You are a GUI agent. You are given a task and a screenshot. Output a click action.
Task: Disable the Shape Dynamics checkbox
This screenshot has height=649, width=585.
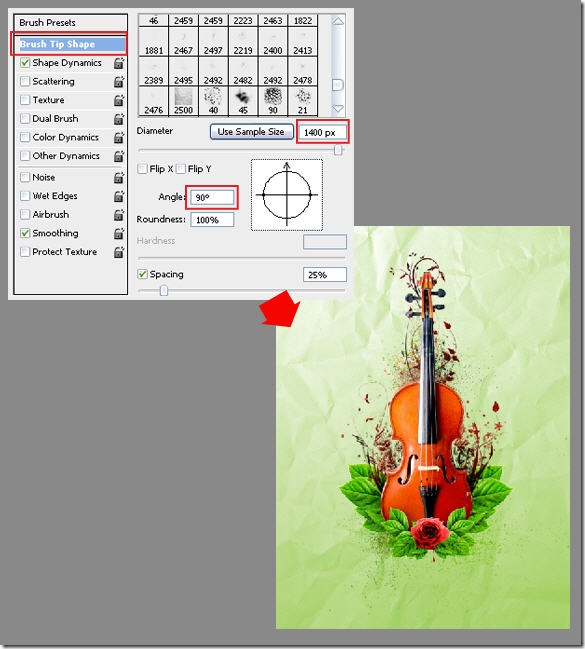click(25, 63)
